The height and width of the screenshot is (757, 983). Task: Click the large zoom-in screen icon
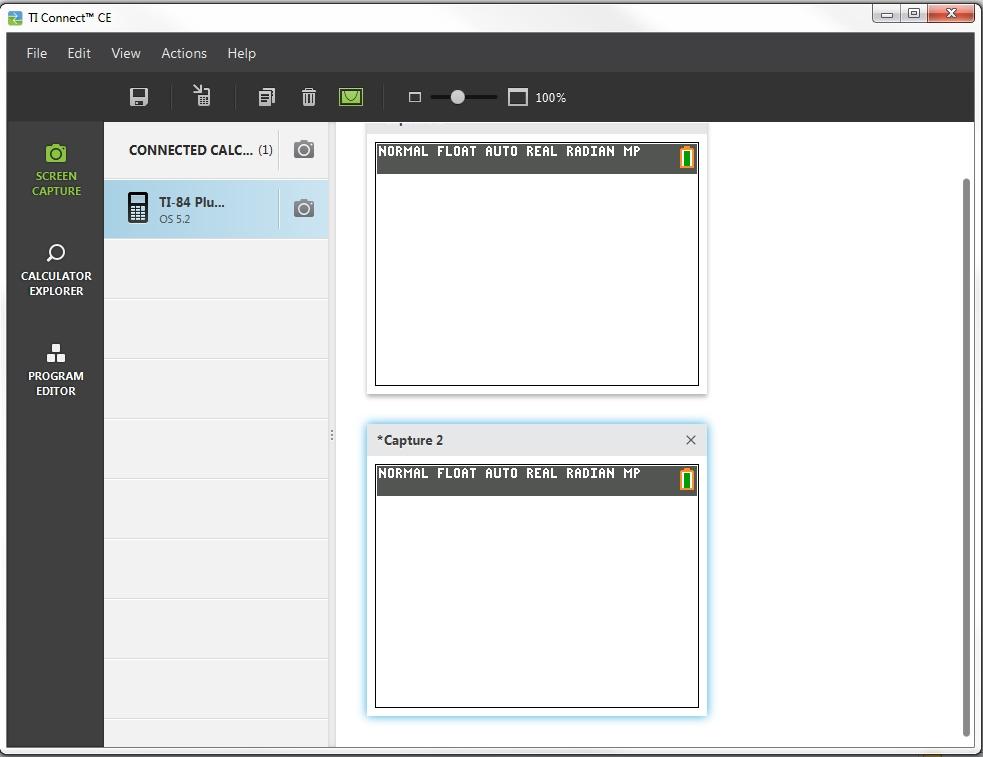tap(518, 97)
